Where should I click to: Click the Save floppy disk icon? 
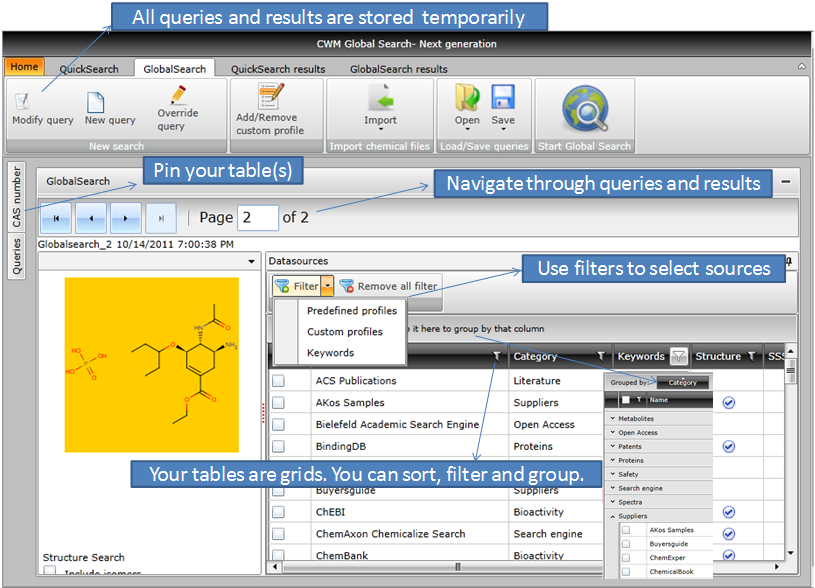(x=503, y=98)
